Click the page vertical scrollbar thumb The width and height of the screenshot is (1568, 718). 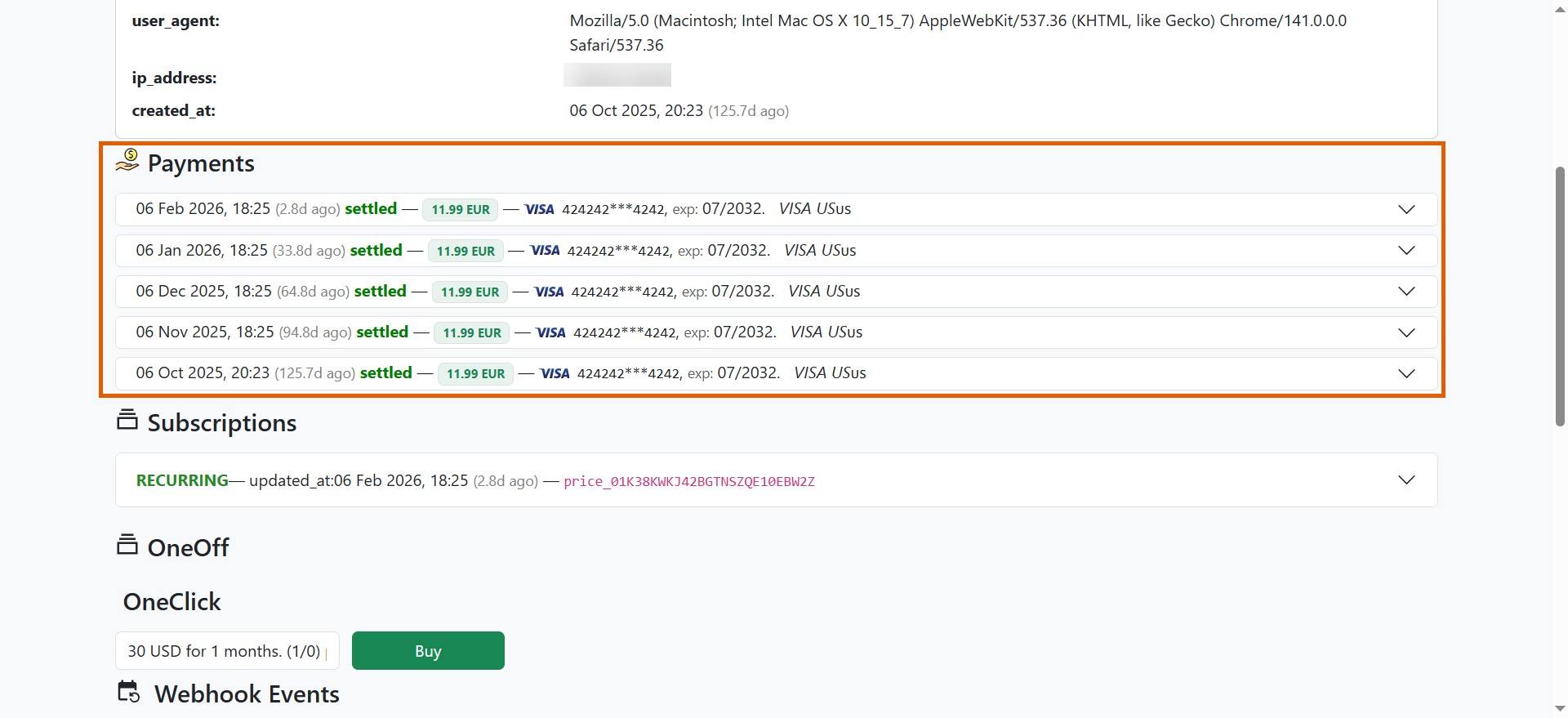pyautogui.click(x=1560, y=296)
